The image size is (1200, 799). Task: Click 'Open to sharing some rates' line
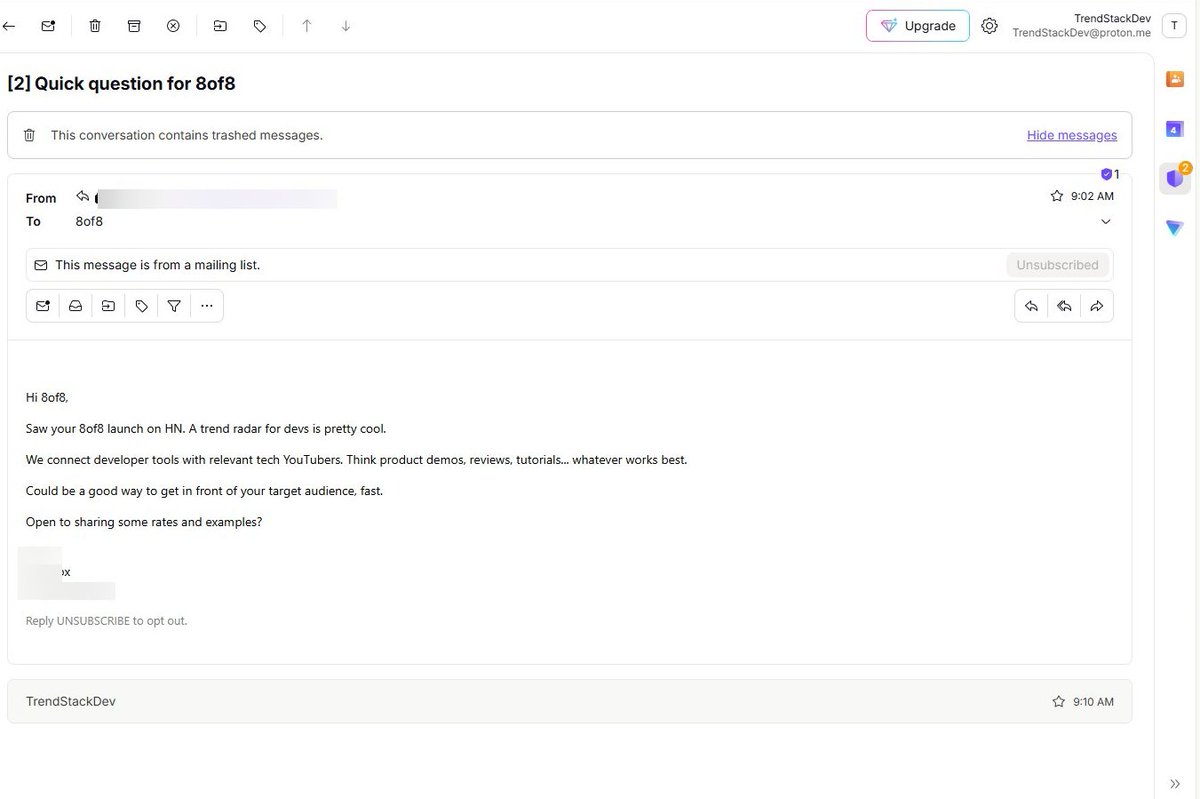tap(144, 522)
